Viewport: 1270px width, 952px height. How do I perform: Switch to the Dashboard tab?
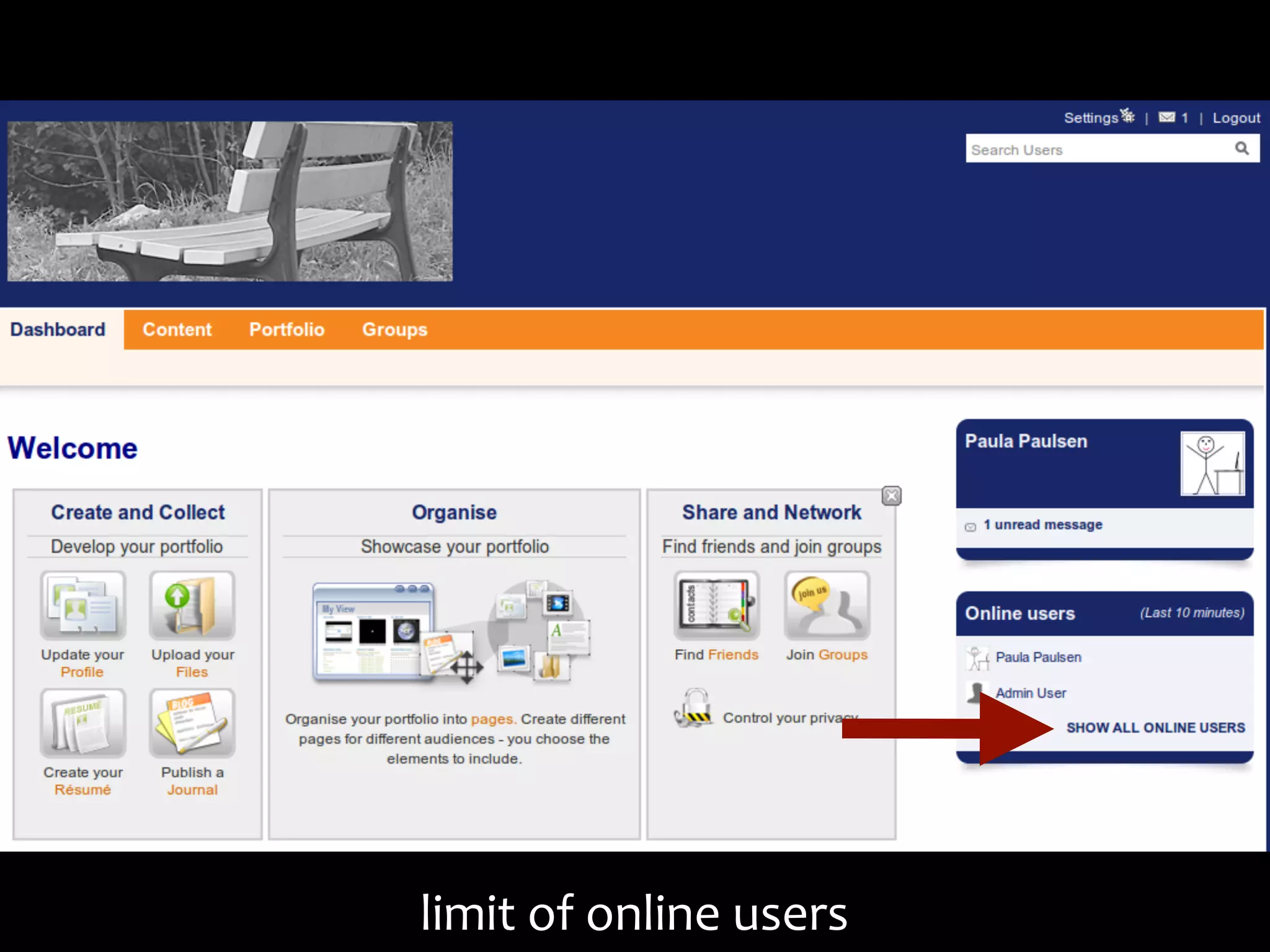click(x=58, y=330)
